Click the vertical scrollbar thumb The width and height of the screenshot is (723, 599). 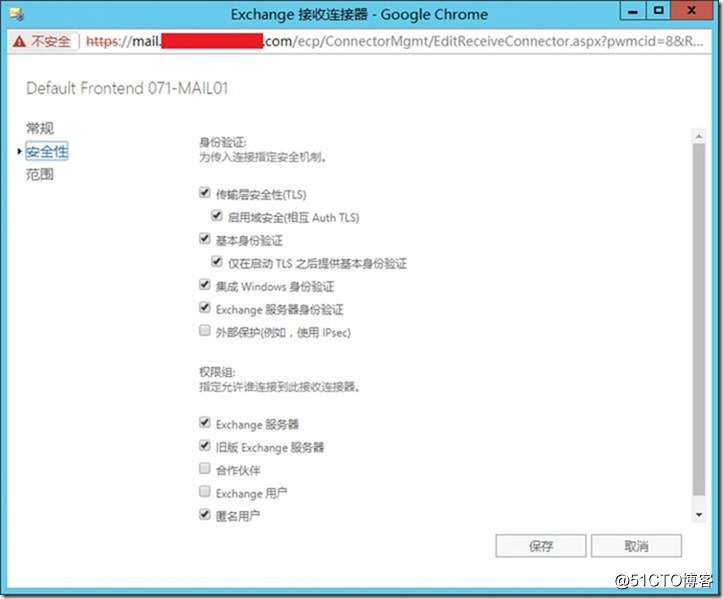coord(699,320)
